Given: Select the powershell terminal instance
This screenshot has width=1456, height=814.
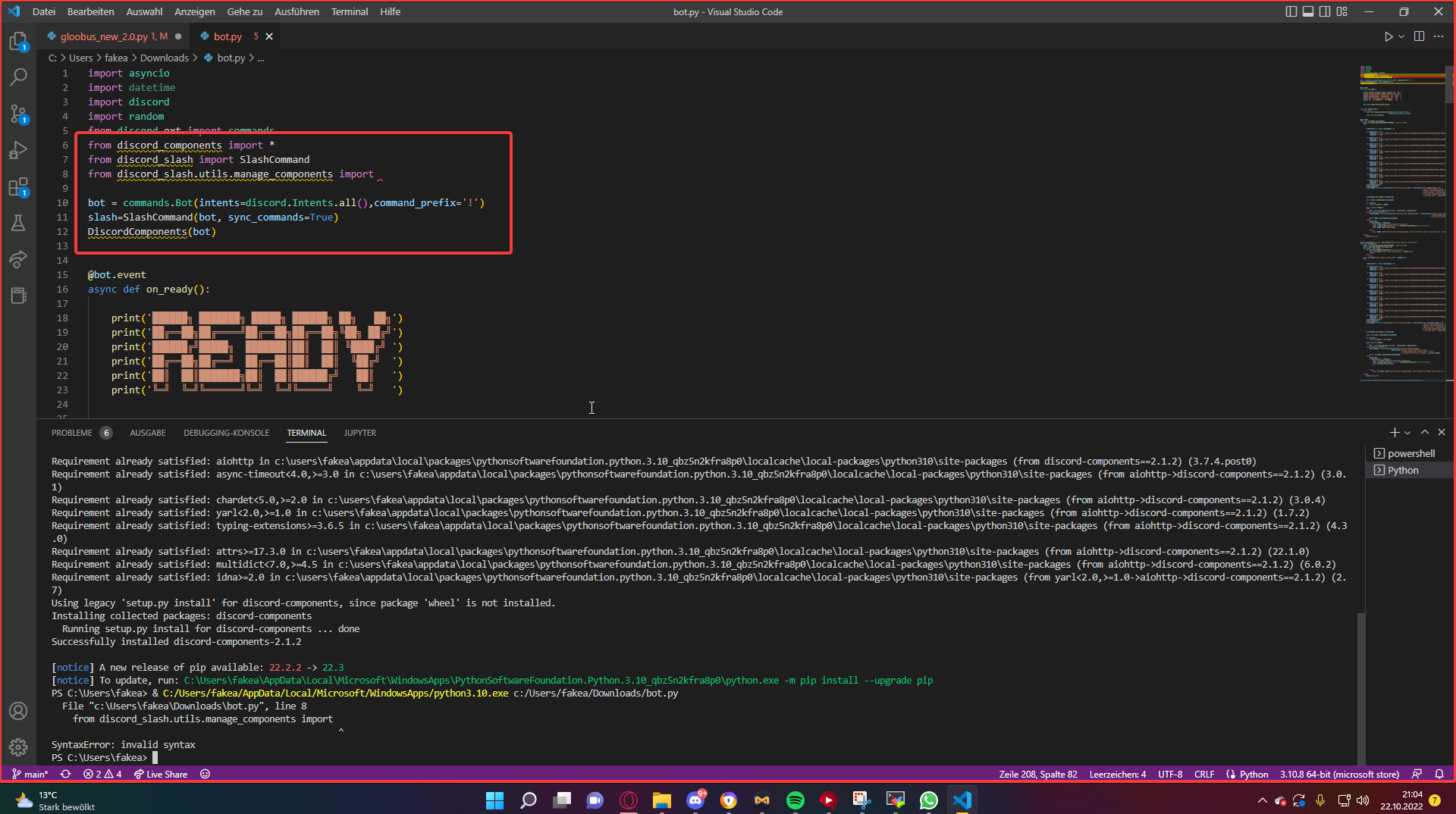Looking at the screenshot, I should click(x=1410, y=453).
